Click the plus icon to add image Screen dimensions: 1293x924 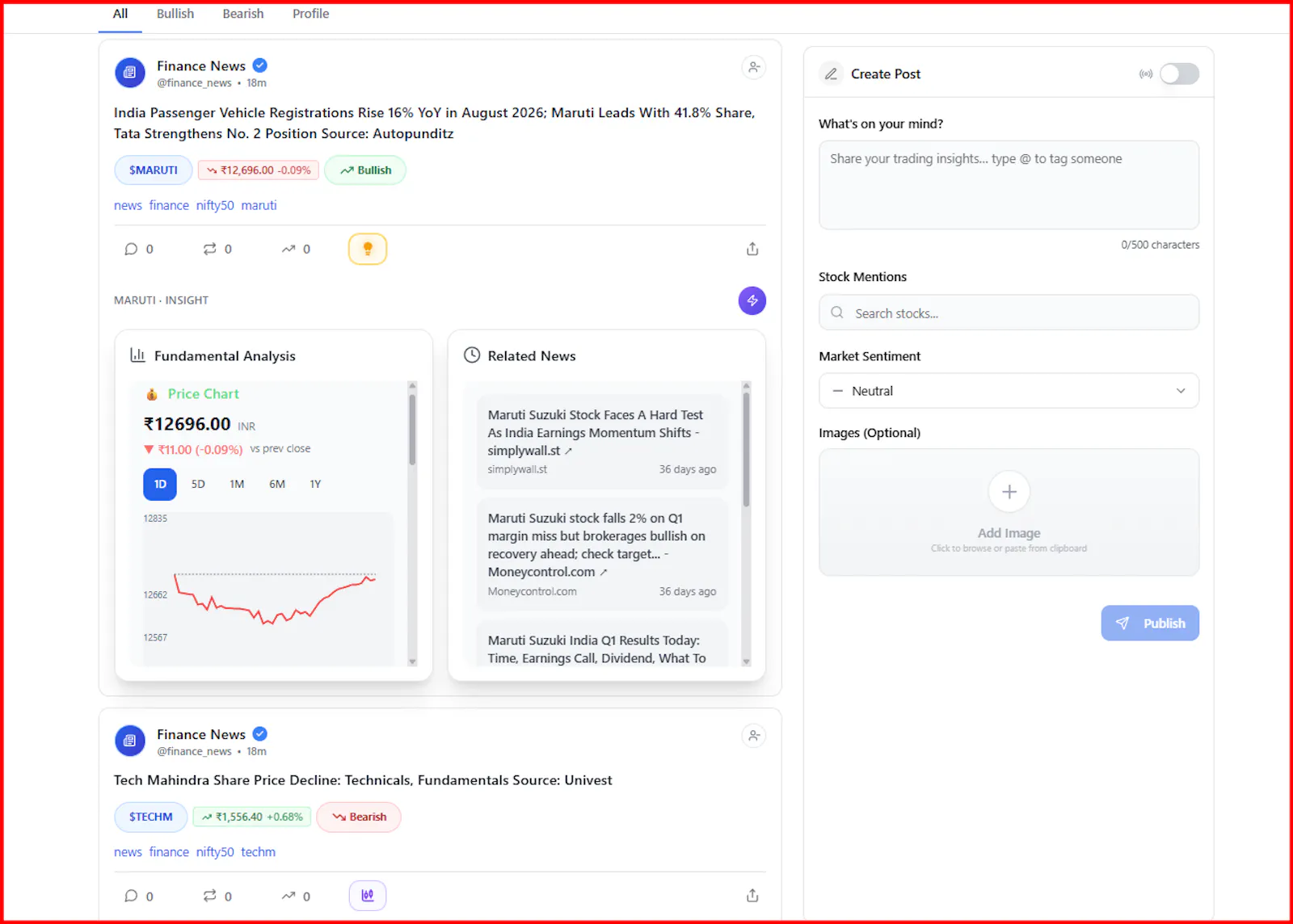coord(1009,491)
